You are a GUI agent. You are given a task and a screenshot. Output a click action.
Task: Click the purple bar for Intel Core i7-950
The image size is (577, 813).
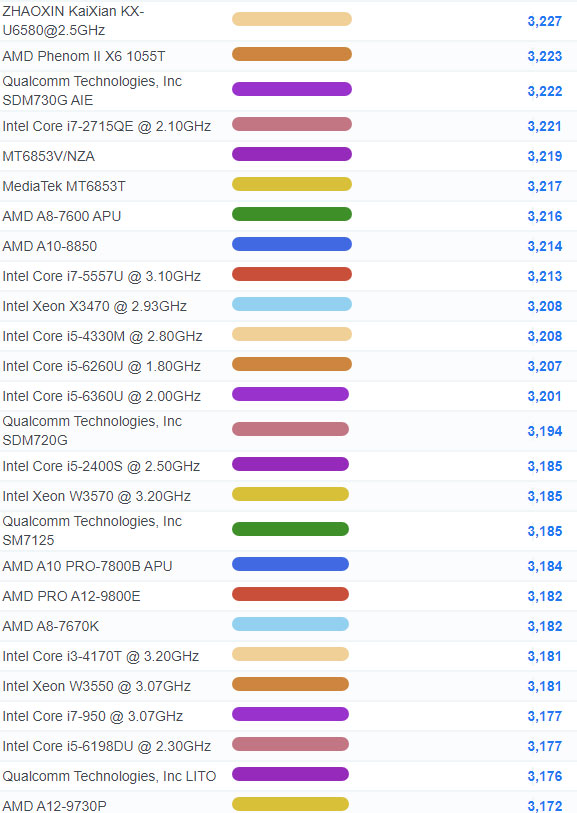coord(290,714)
